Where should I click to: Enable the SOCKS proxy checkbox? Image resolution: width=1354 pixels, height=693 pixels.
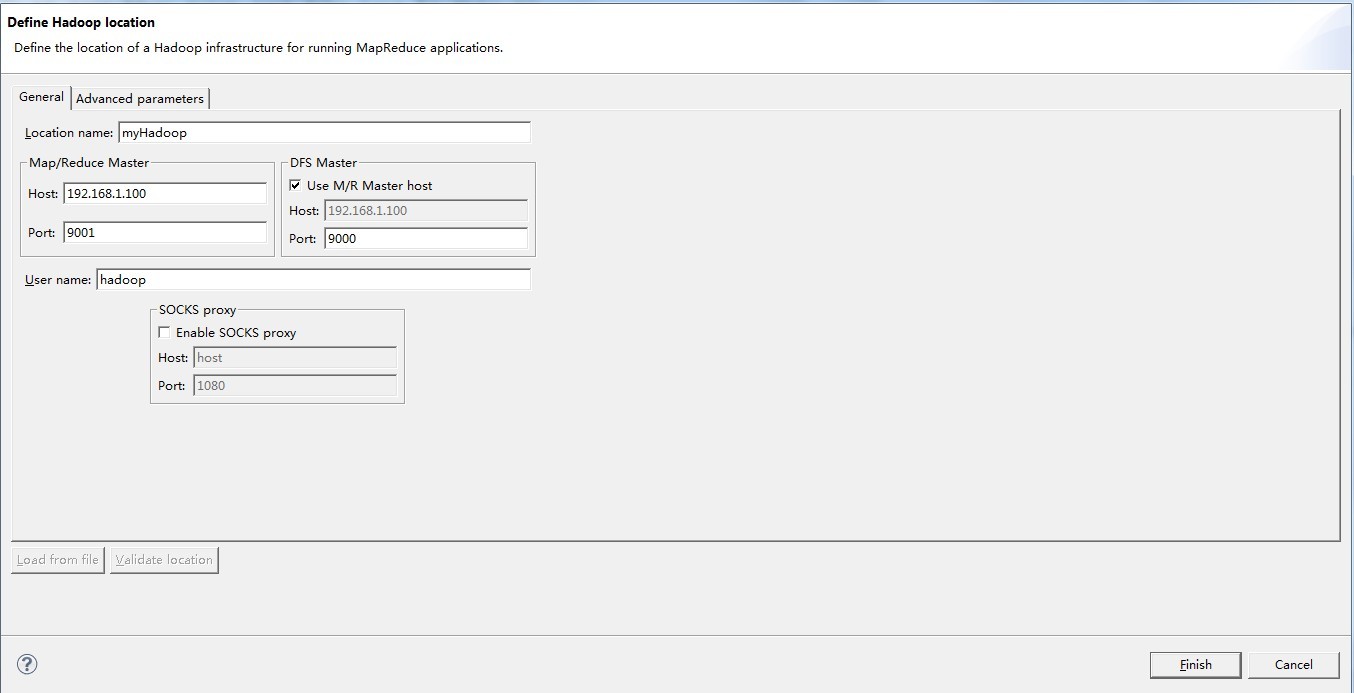pyautogui.click(x=165, y=332)
